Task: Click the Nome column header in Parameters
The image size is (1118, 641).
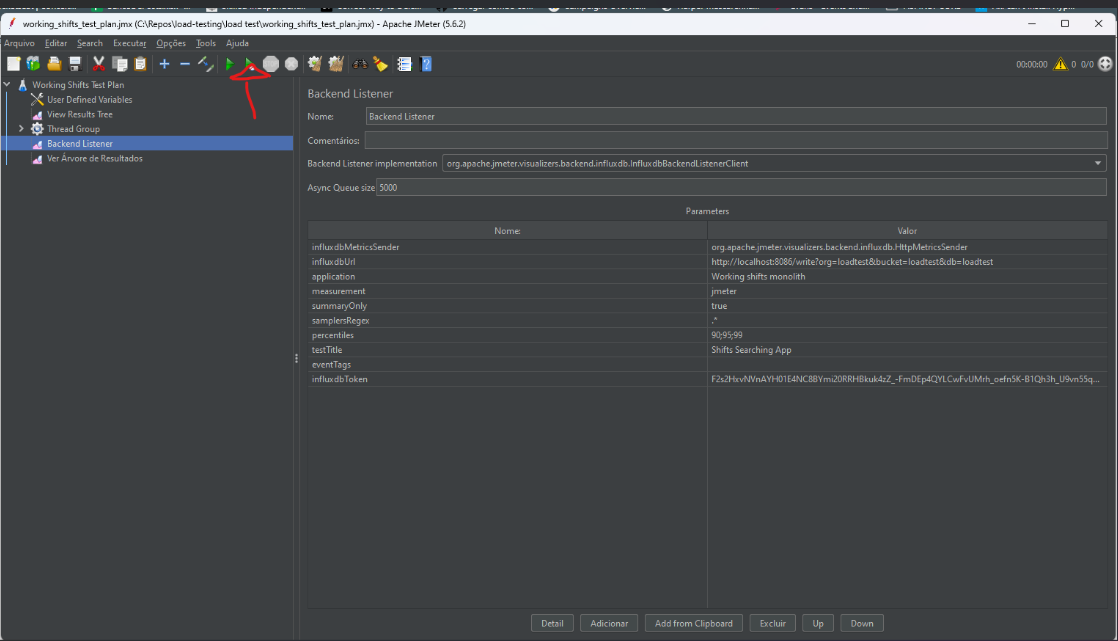Action: click(507, 231)
